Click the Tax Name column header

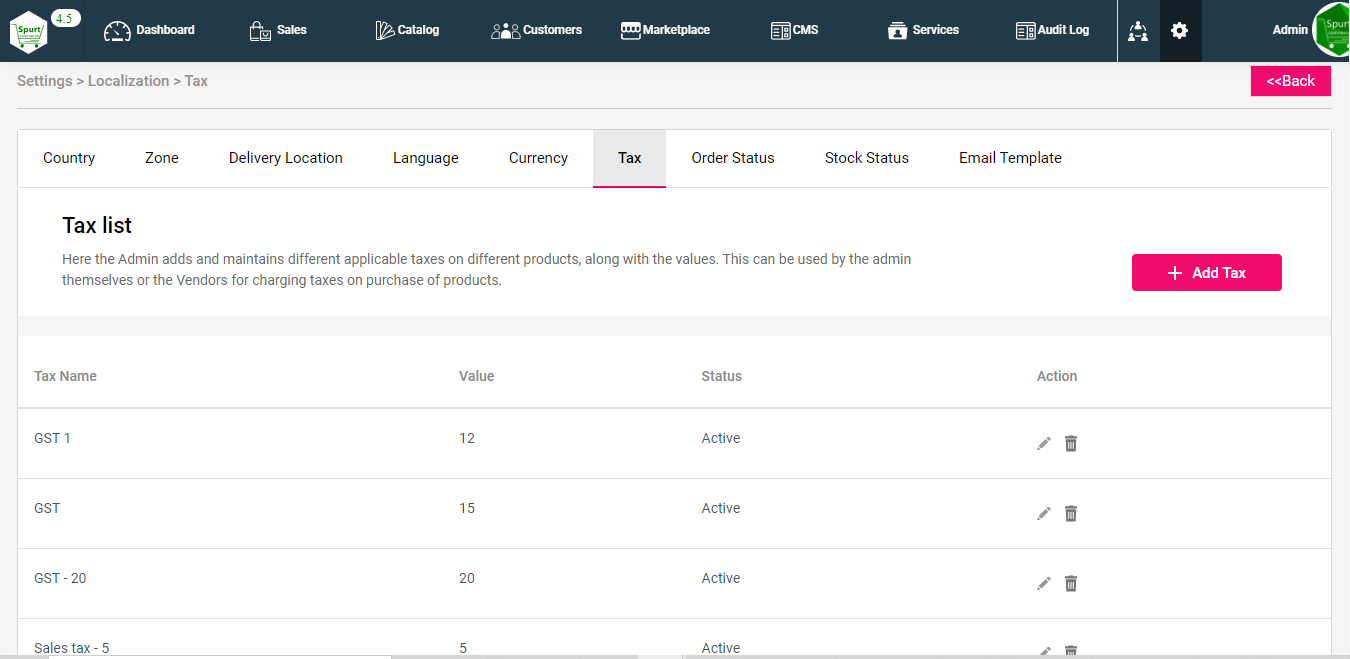coord(65,376)
